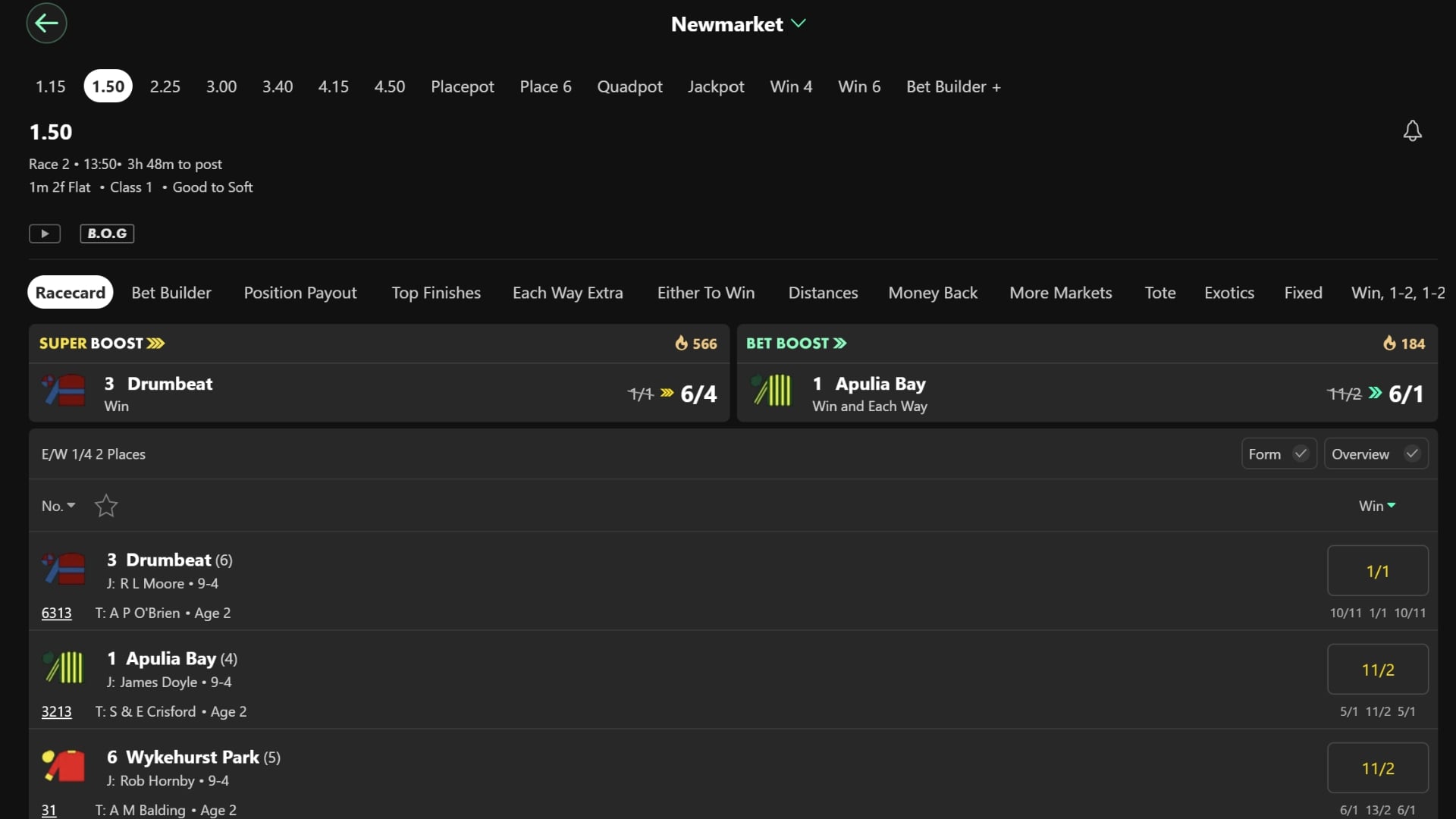Click Apulia Bay's silk in racecard
Screen dimensions: 1456x819
tap(64, 667)
